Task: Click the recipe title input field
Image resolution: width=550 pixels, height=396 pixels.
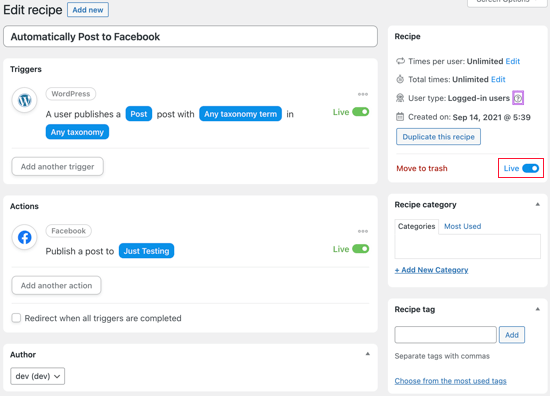Action: click(190, 36)
